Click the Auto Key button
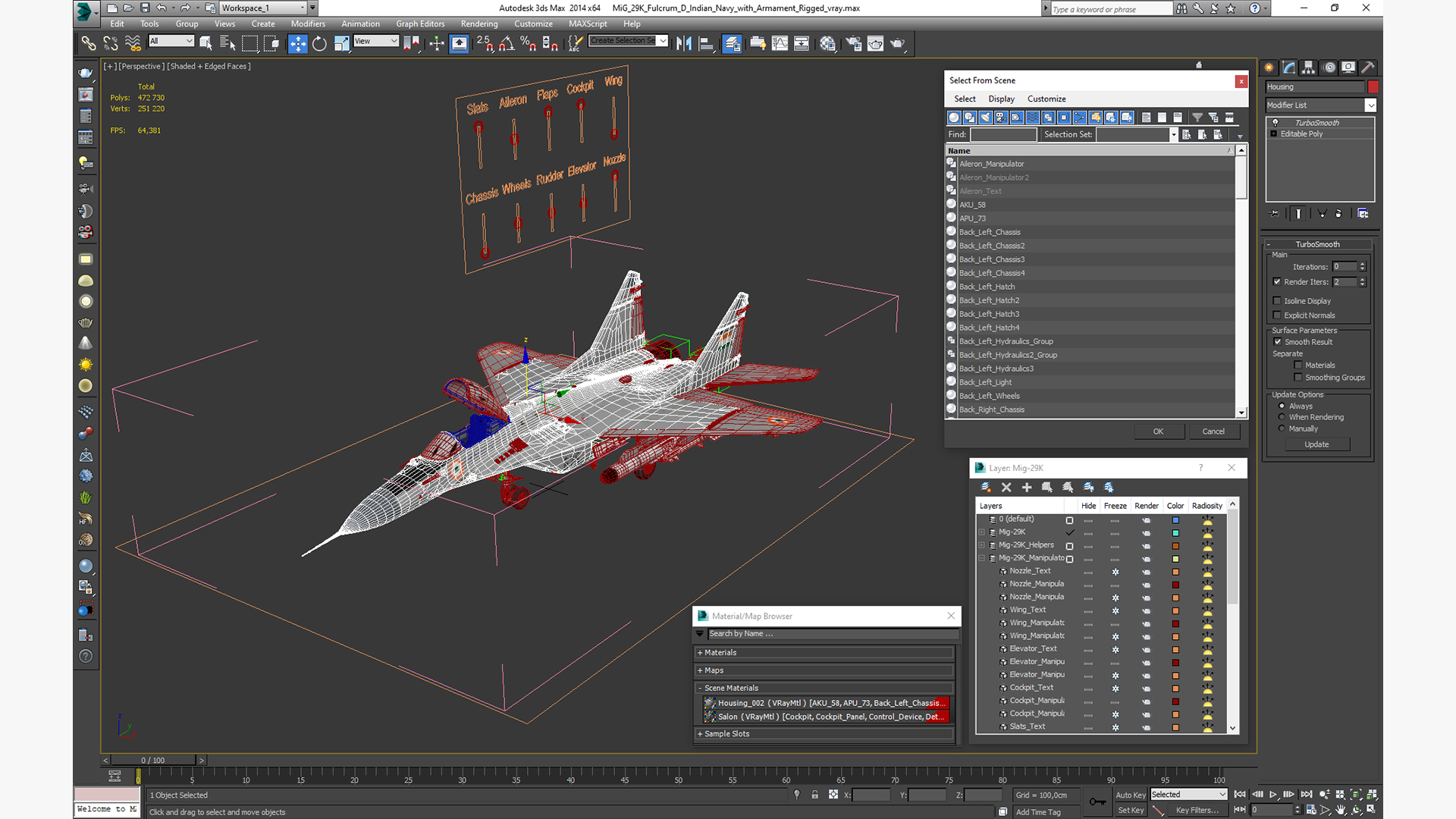1456x819 pixels. (1130, 795)
